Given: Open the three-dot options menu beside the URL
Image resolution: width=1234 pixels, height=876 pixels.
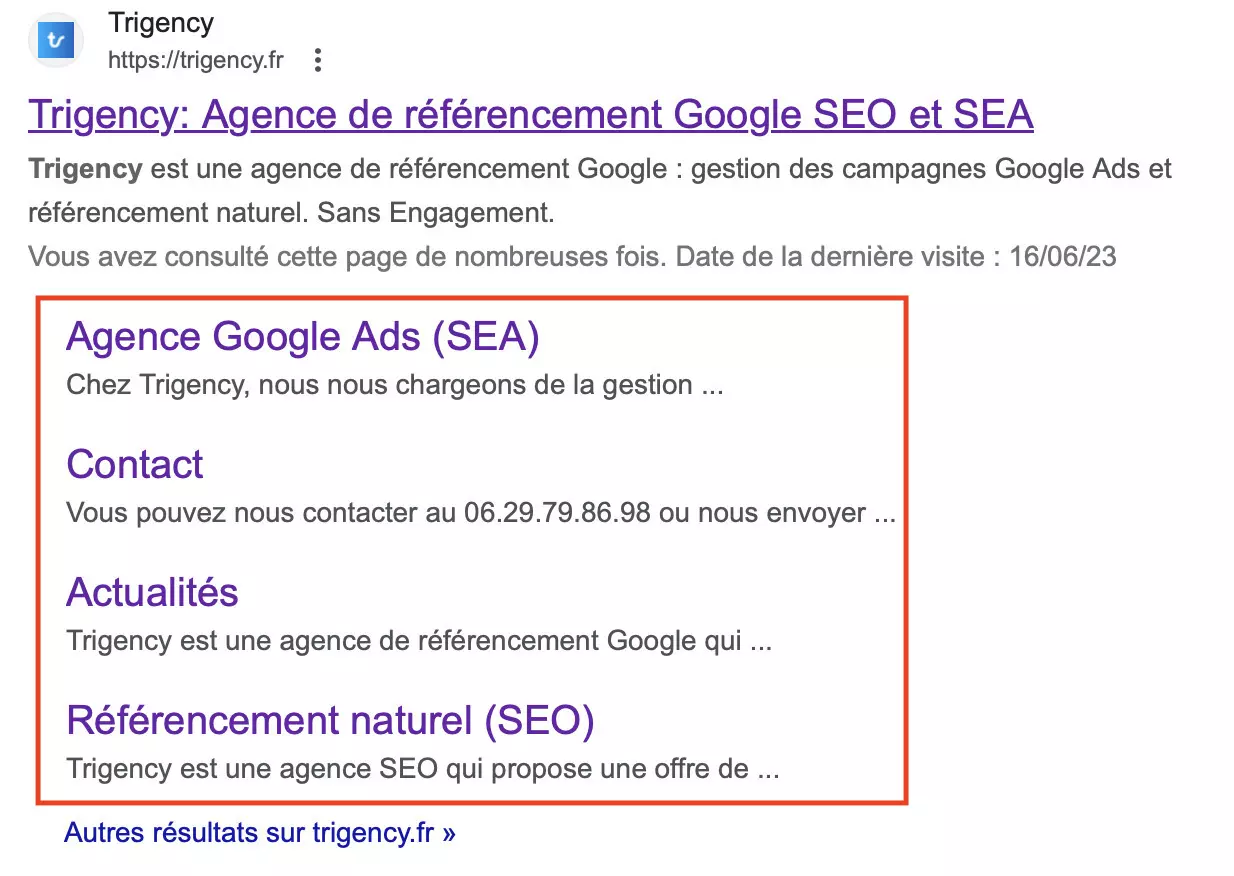Looking at the screenshot, I should (317, 60).
